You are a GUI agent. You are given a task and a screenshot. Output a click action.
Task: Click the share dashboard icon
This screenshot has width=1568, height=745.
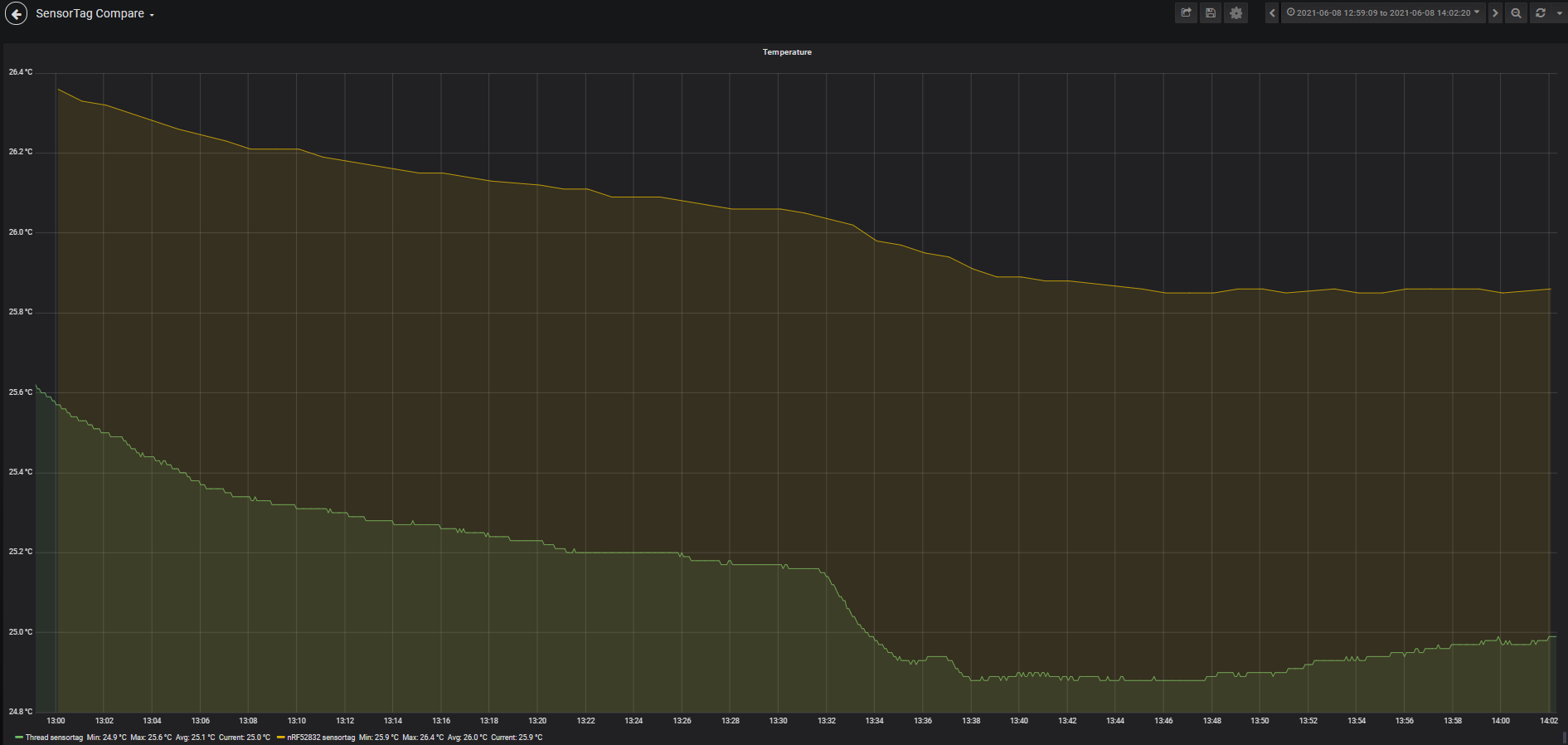tap(1187, 13)
